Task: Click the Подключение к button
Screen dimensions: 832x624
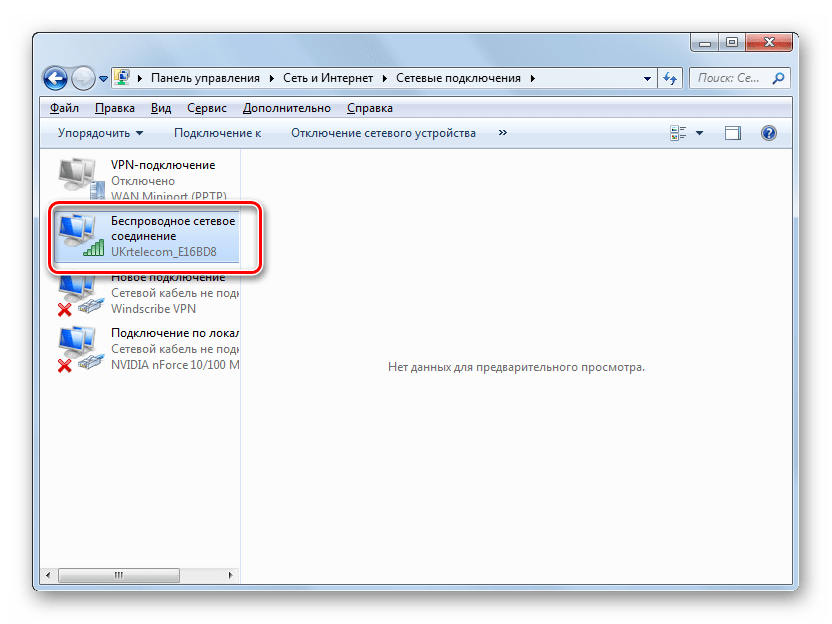Action: coord(217,133)
